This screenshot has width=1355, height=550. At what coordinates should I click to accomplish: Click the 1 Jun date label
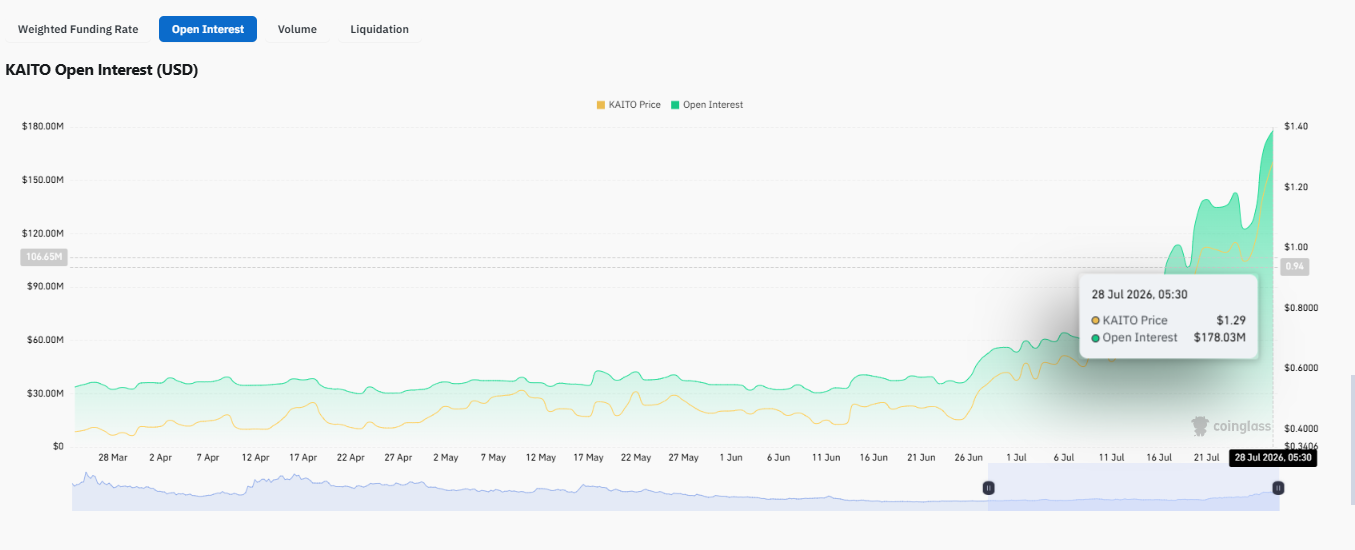click(730, 457)
